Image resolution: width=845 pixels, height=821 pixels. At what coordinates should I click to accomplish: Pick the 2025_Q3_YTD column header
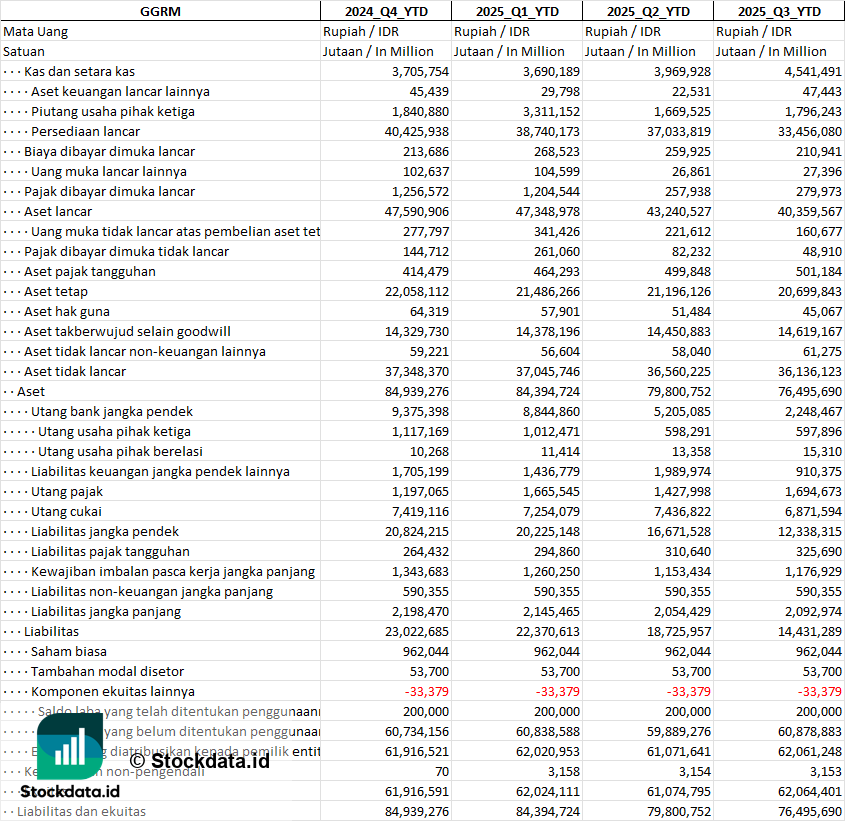pyautogui.click(x=779, y=11)
